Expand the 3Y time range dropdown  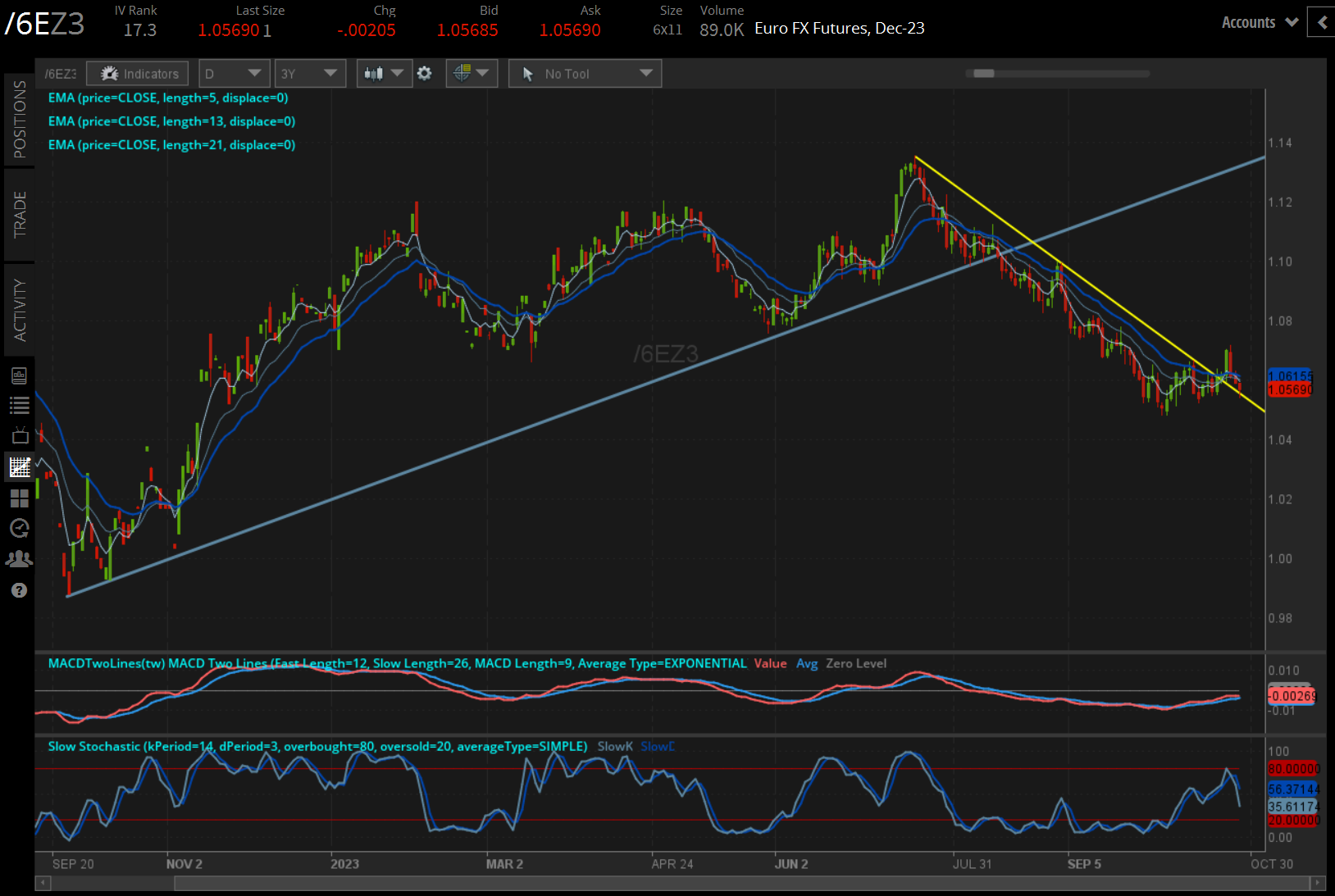[x=309, y=74]
